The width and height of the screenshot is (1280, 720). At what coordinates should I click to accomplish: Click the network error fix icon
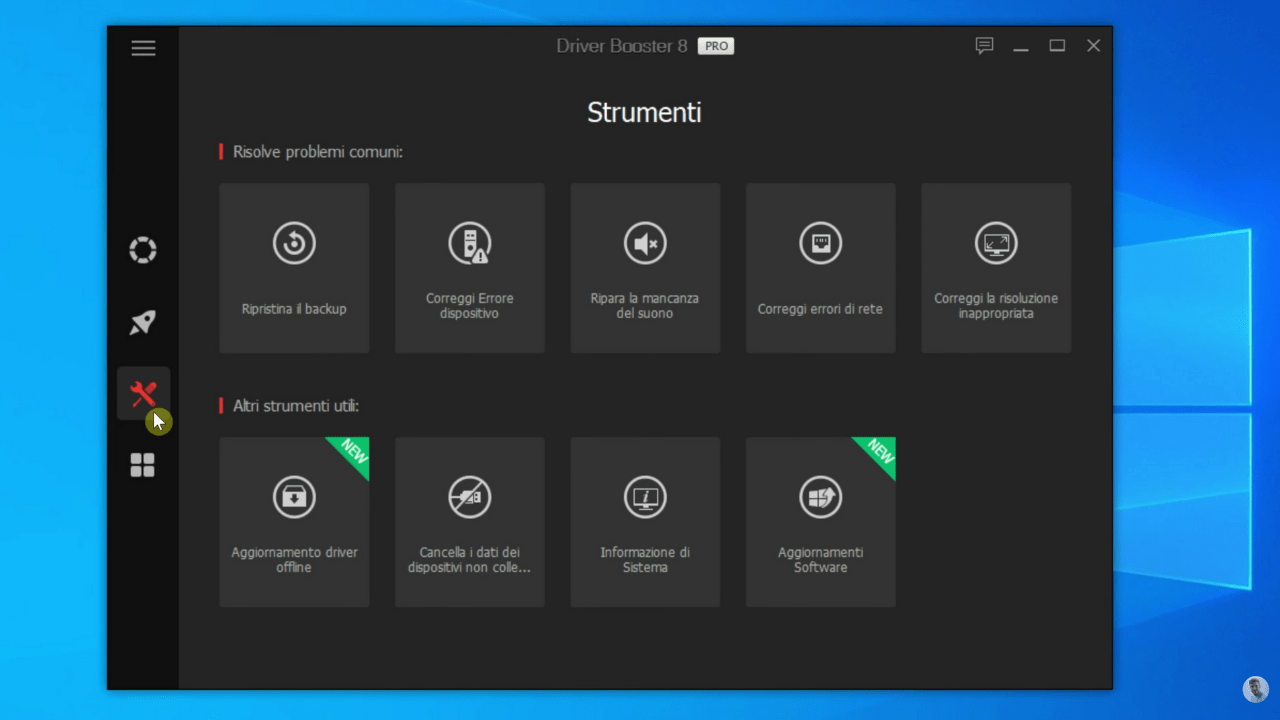(x=821, y=243)
